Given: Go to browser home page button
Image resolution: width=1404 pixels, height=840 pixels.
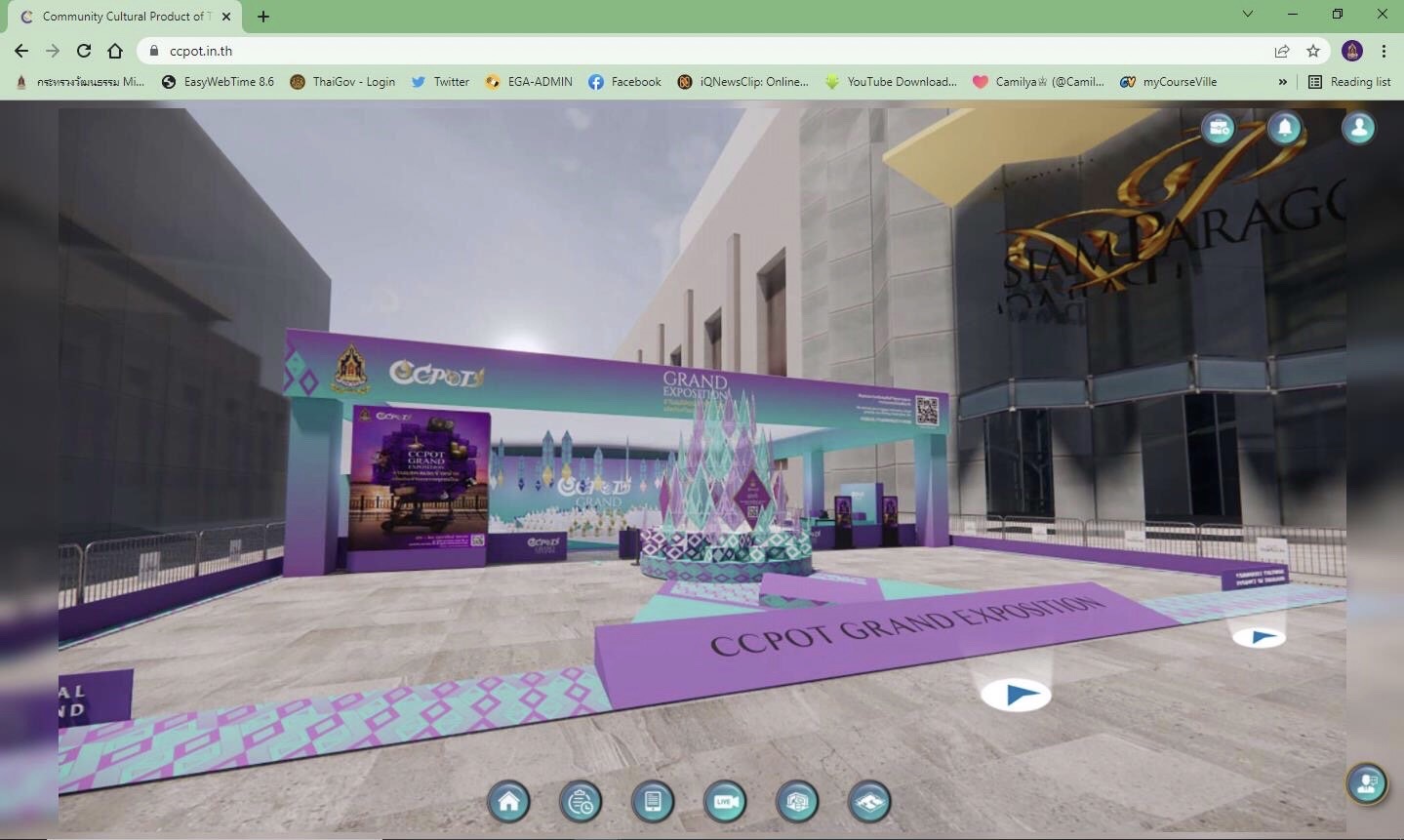Looking at the screenshot, I should (115, 51).
